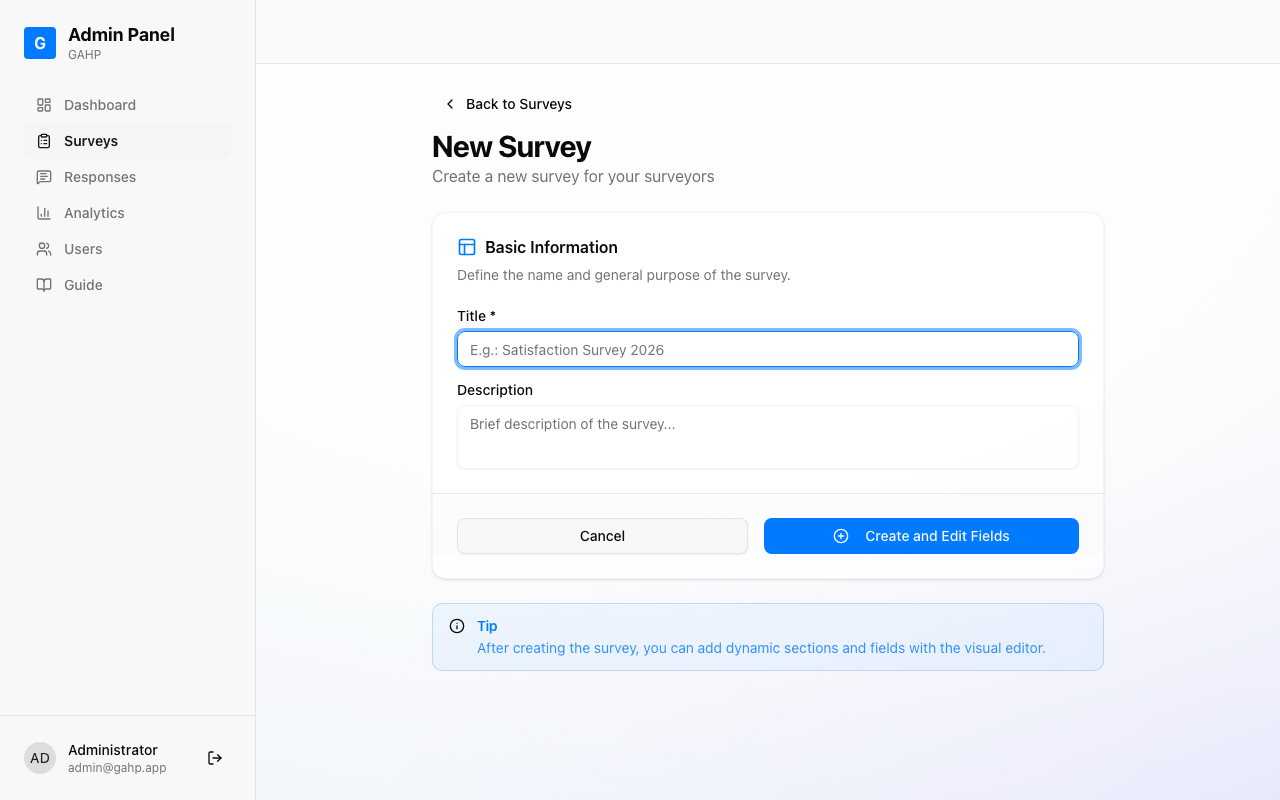Click the plus icon inside Create button
Viewport: 1280px width, 800px height.
tap(840, 536)
